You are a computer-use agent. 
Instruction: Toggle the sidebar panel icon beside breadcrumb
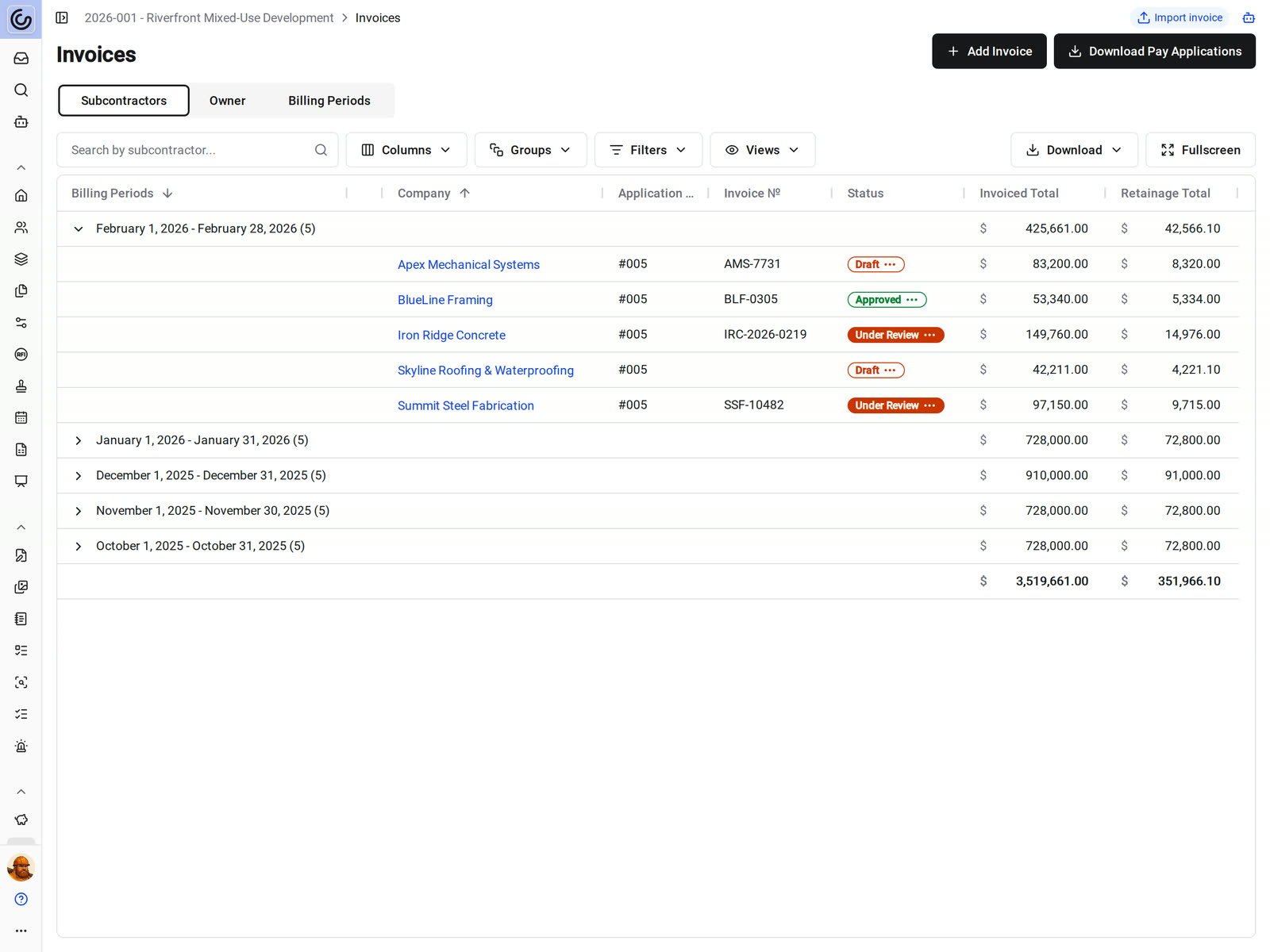pyautogui.click(x=62, y=17)
